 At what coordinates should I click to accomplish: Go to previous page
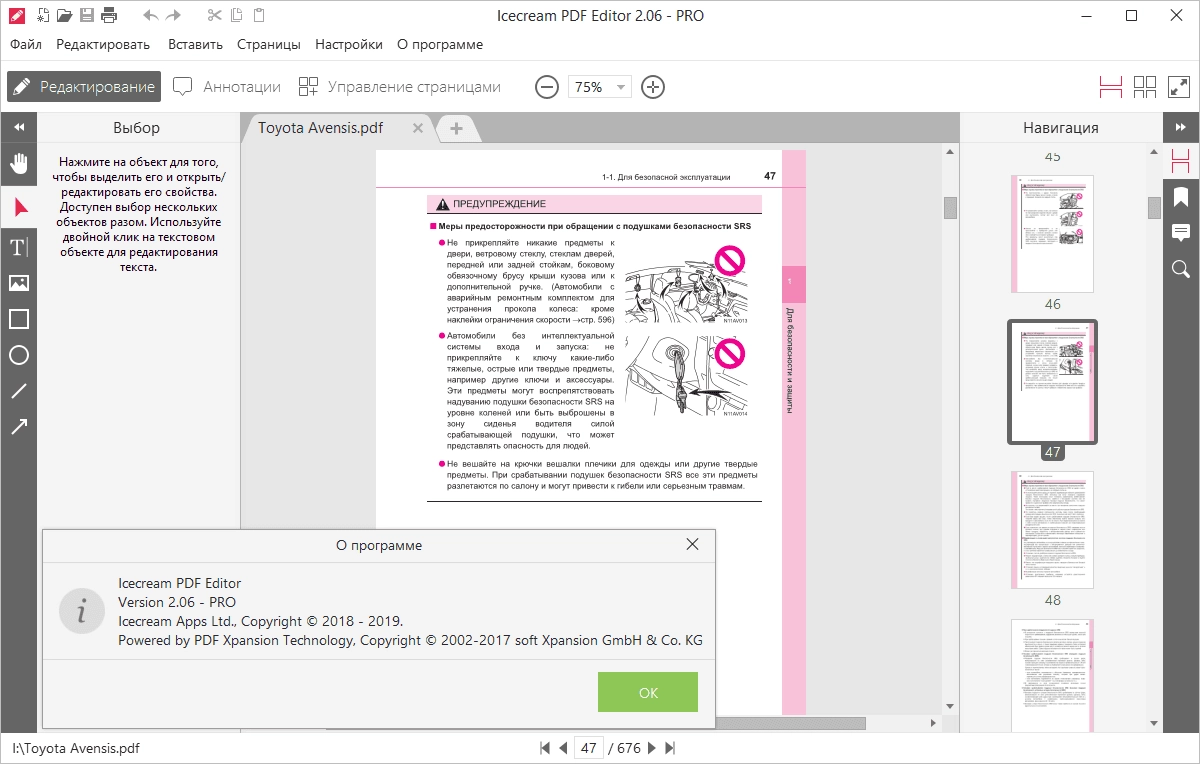click(x=563, y=748)
